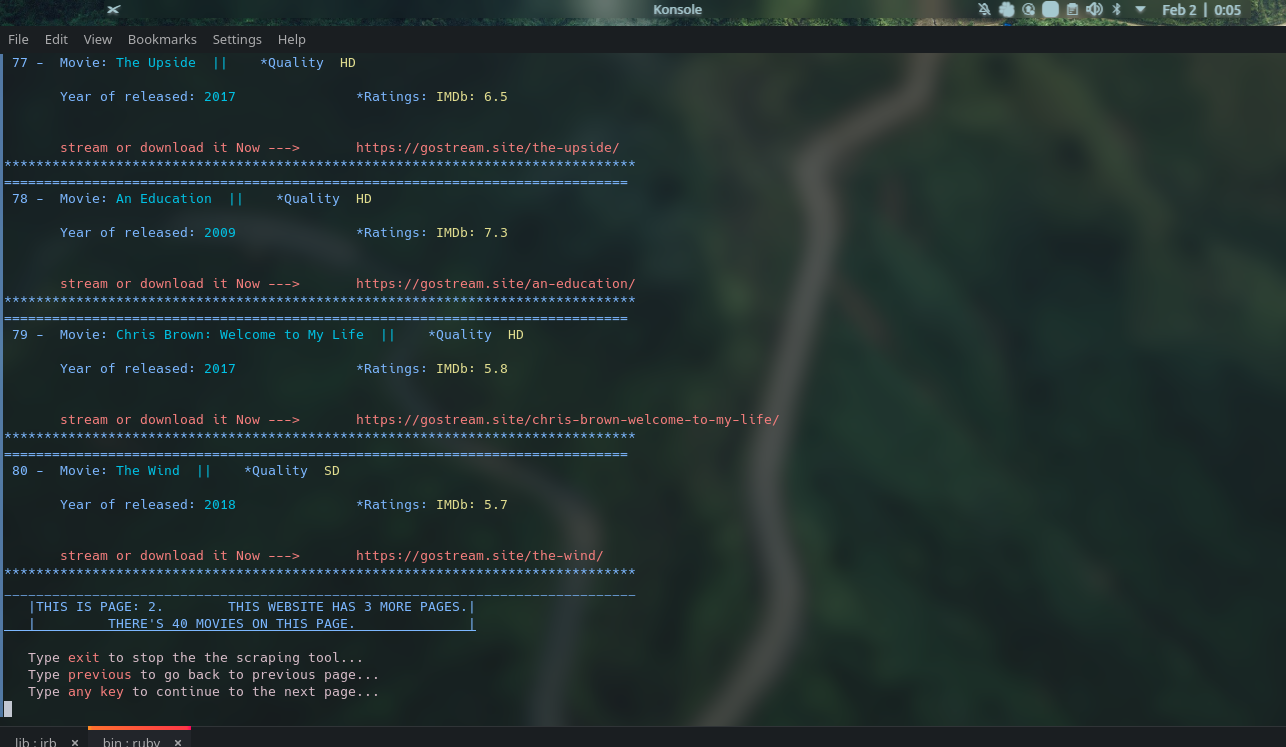1286x747 pixels.
Task: Open the View menu
Action: [x=98, y=40]
